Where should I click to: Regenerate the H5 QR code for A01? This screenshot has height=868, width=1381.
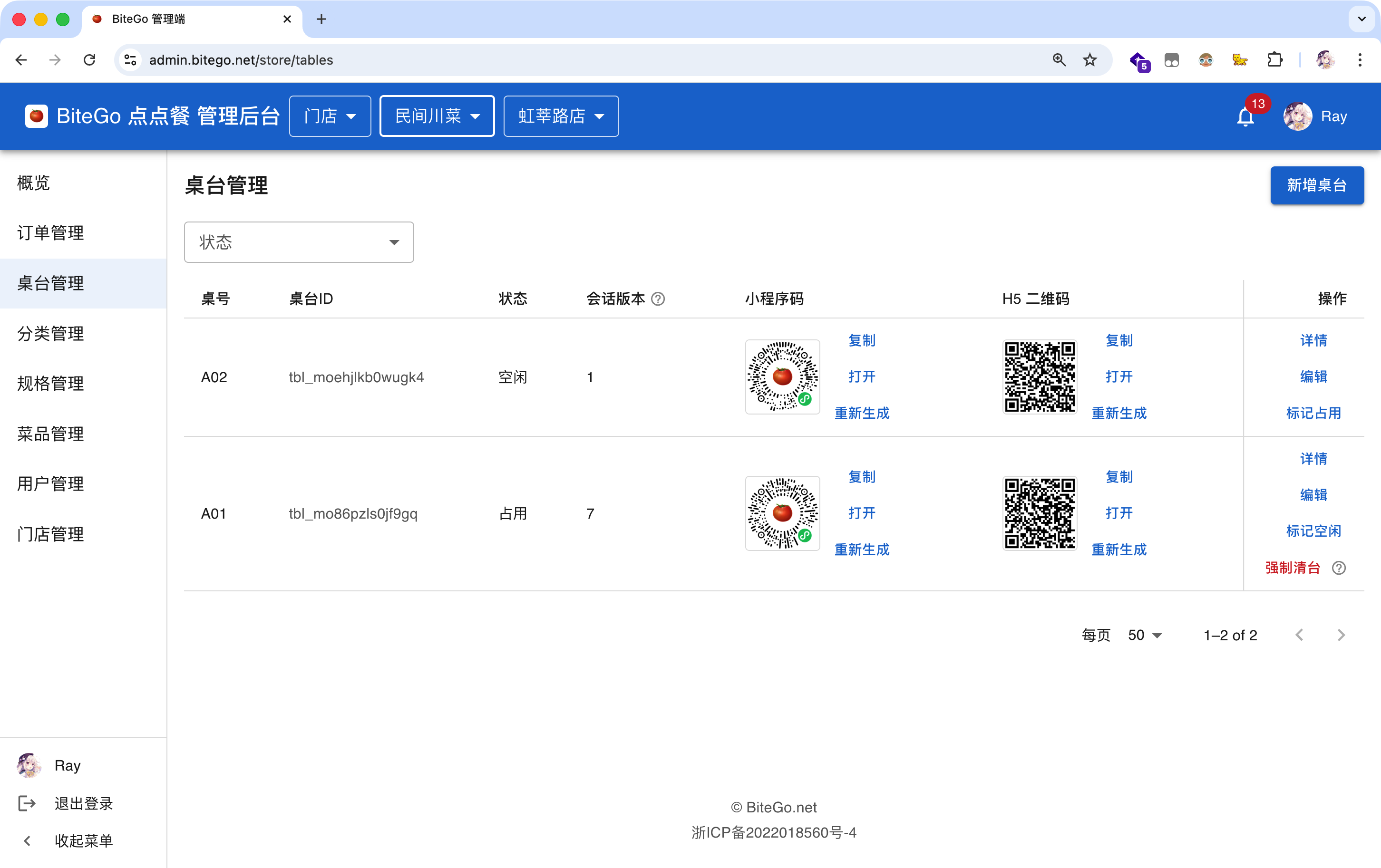pos(1119,549)
